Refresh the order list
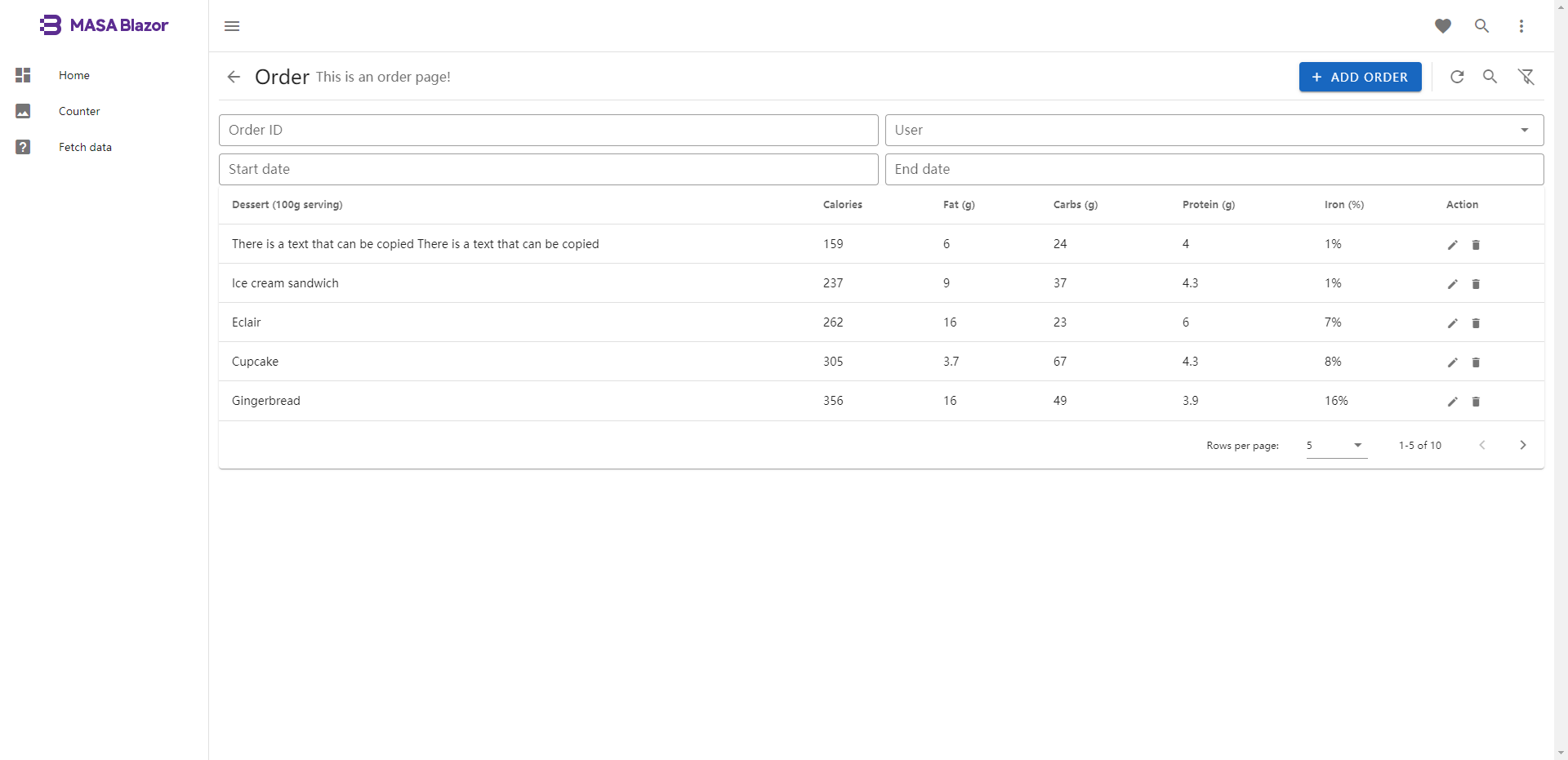1568x760 pixels. pyautogui.click(x=1457, y=77)
